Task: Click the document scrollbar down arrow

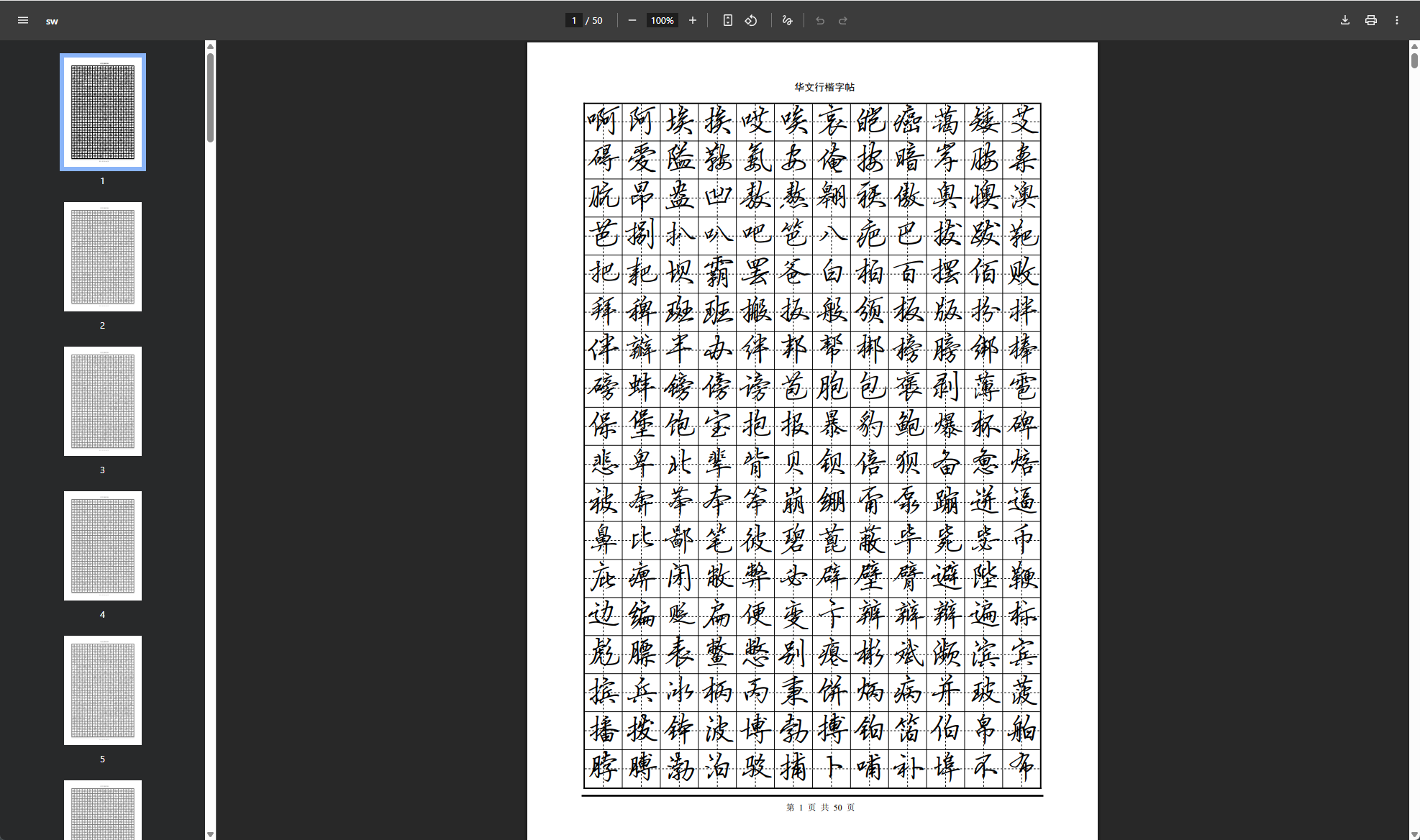Action: point(1414,834)
